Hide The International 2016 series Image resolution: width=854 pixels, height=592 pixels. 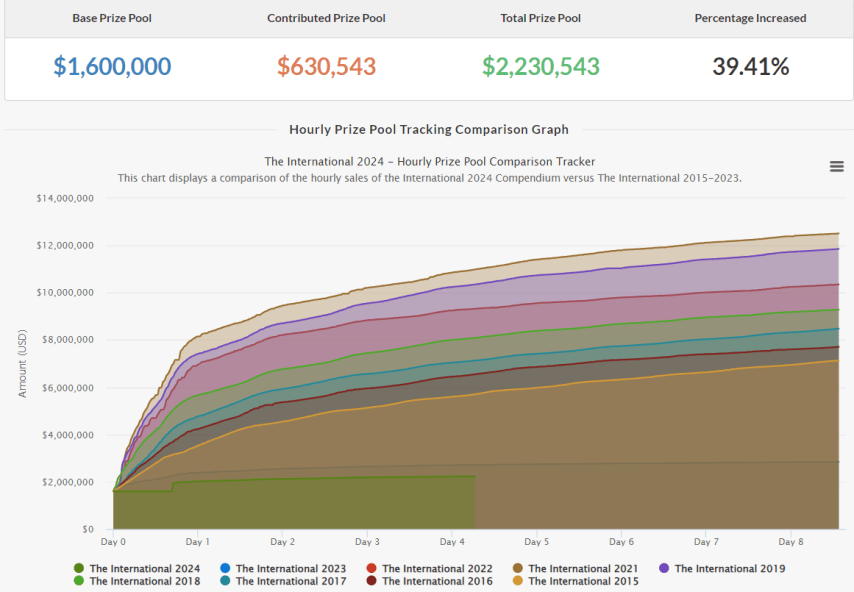point(437,581)
